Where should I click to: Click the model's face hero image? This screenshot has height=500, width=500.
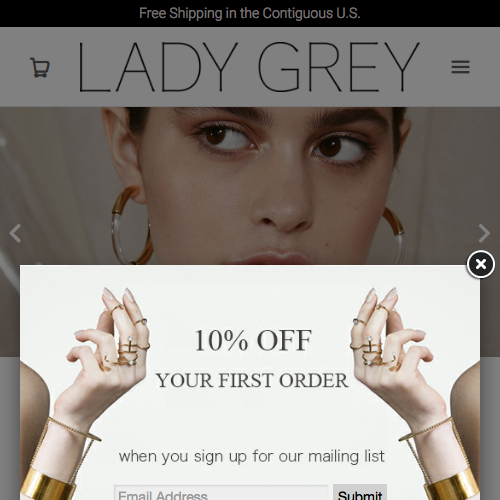click(x=250, y=186)
